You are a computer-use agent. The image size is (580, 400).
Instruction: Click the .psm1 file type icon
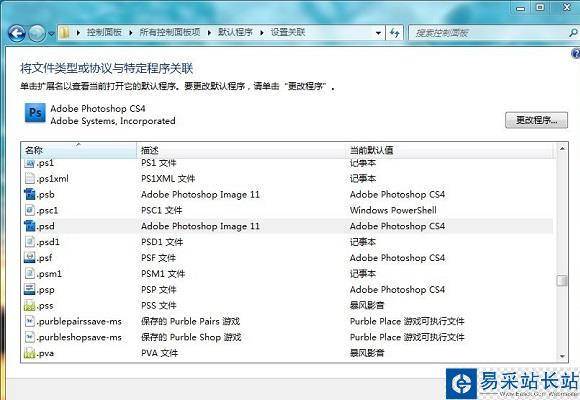coord(30,273)
